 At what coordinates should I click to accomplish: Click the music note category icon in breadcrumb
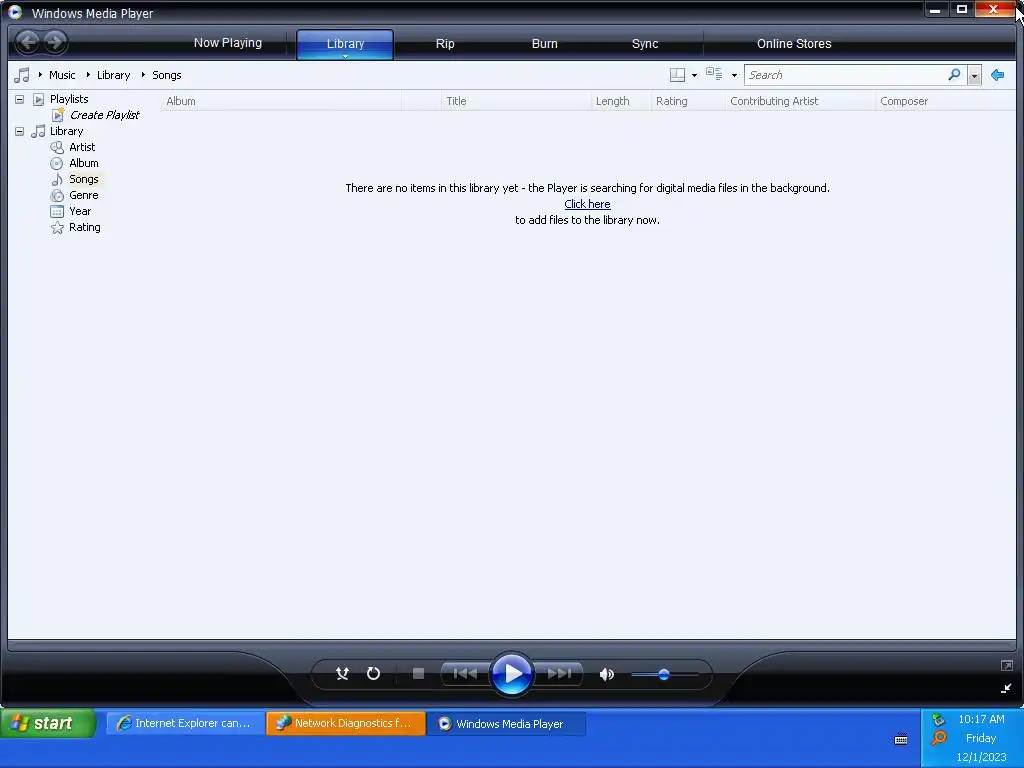click(x=22, y=75)
